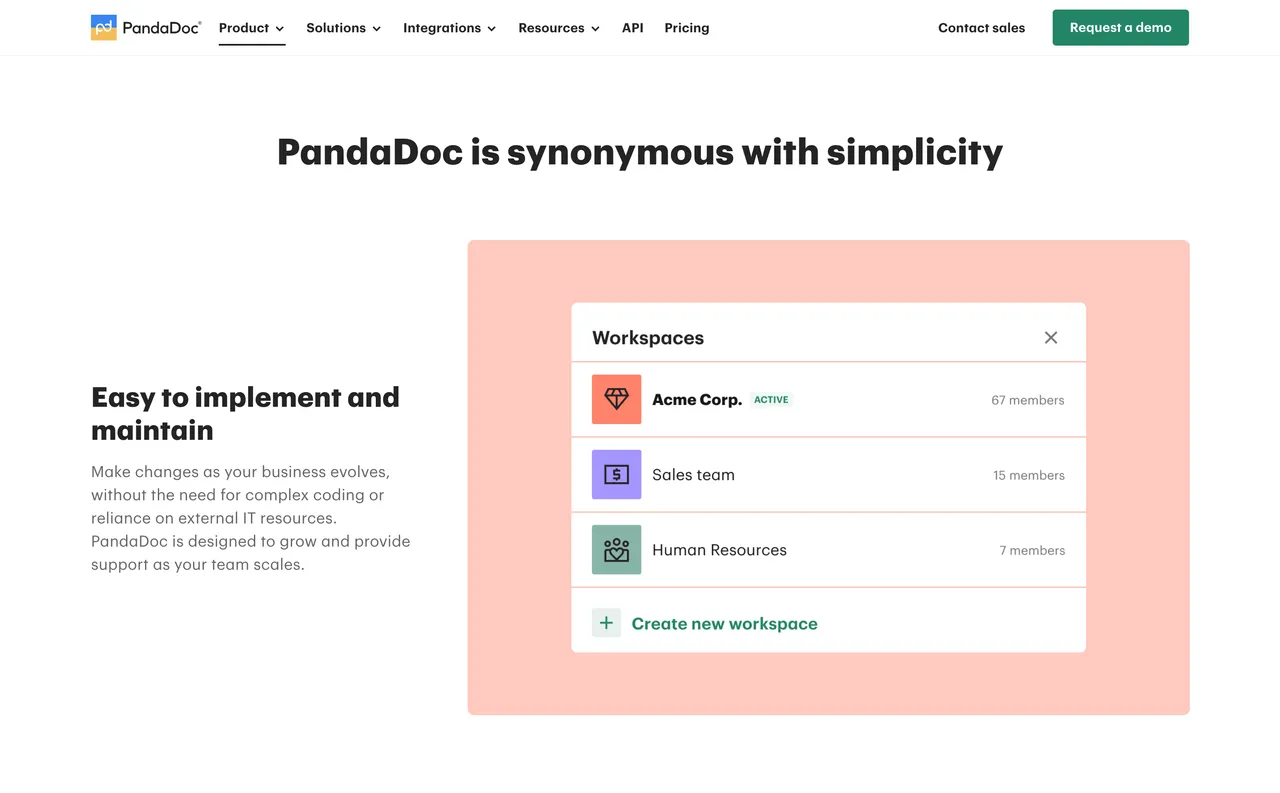This screenshot has width=1280, height=793.
Task: Open the Solutions dropdown menu
Action: pos(343,28)
